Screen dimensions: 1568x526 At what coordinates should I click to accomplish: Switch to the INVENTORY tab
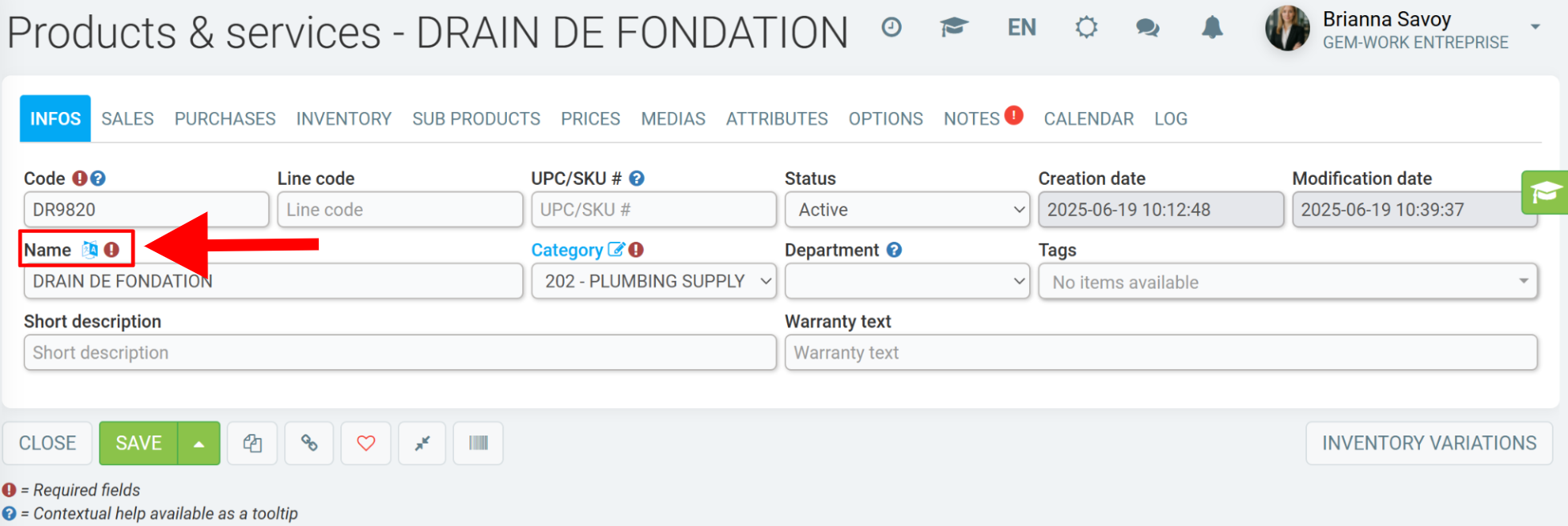(x=344, y=118)
